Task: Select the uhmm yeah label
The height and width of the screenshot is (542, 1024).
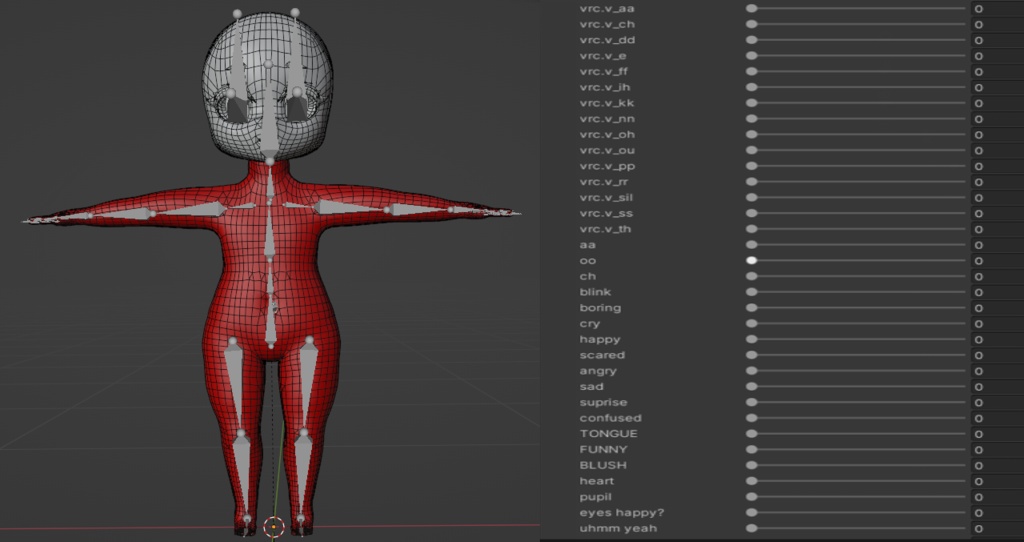Action: click(618, 528)
